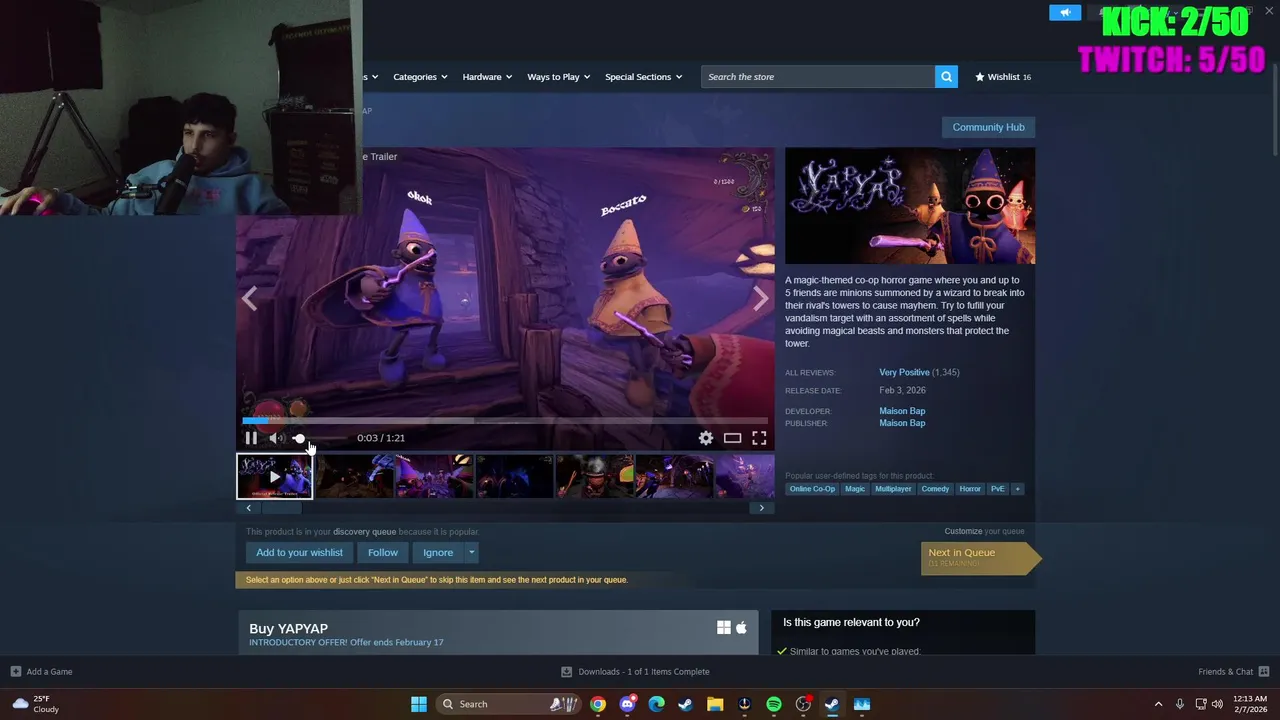This screenshot has width=1280, height=720.
Task: Pause the YAPYAP trailer video
Action: (251, 438)
